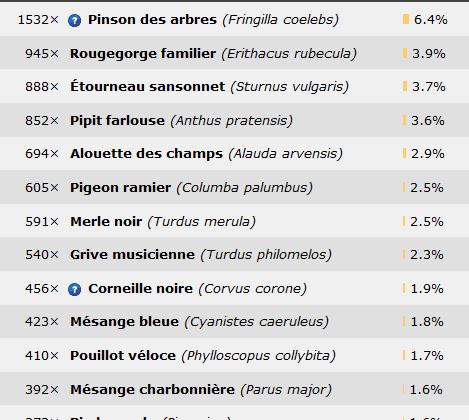Image resolution: width=469 pixels, height=420 pixels.
Task: Click the help icon beside Corneille noire
Action: click(74, 289)
